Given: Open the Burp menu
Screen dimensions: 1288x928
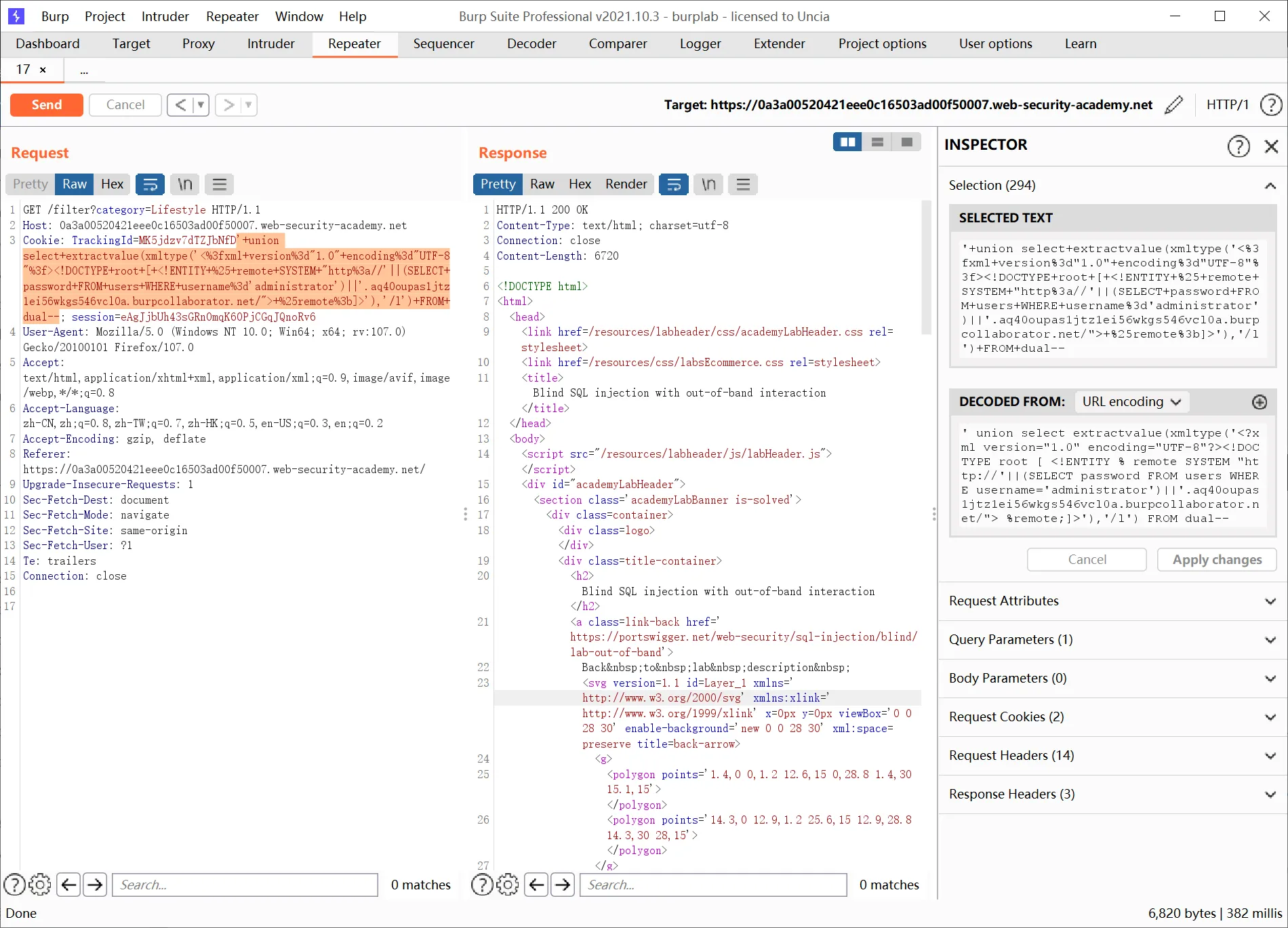Looking at the screenshot, I should 55,16.
